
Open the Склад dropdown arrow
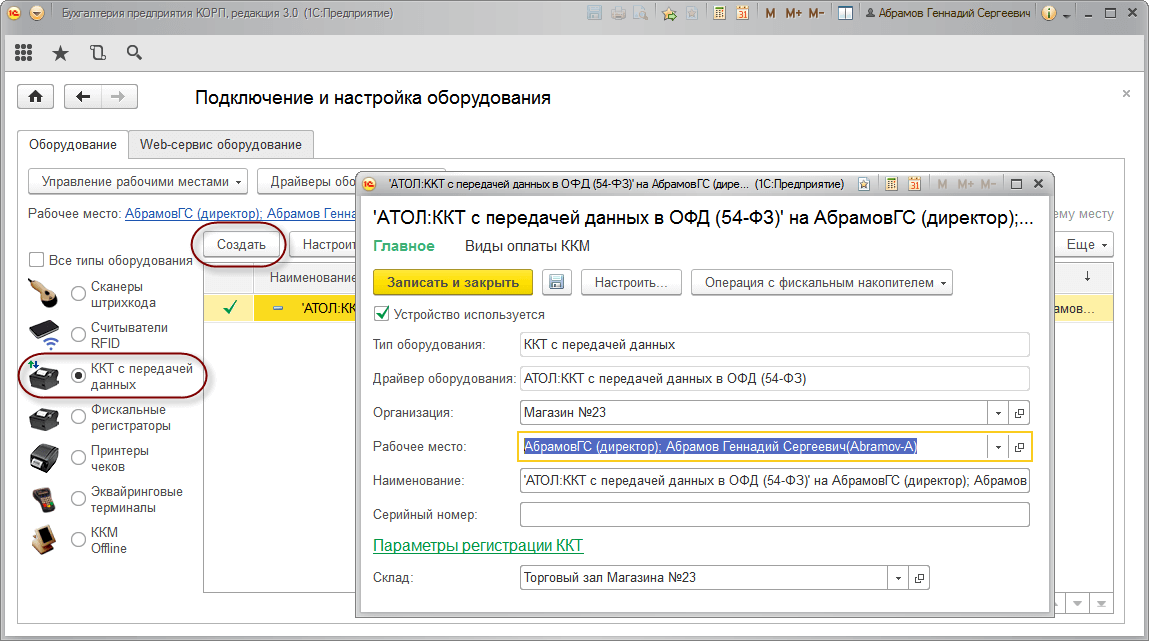[898, 578]
